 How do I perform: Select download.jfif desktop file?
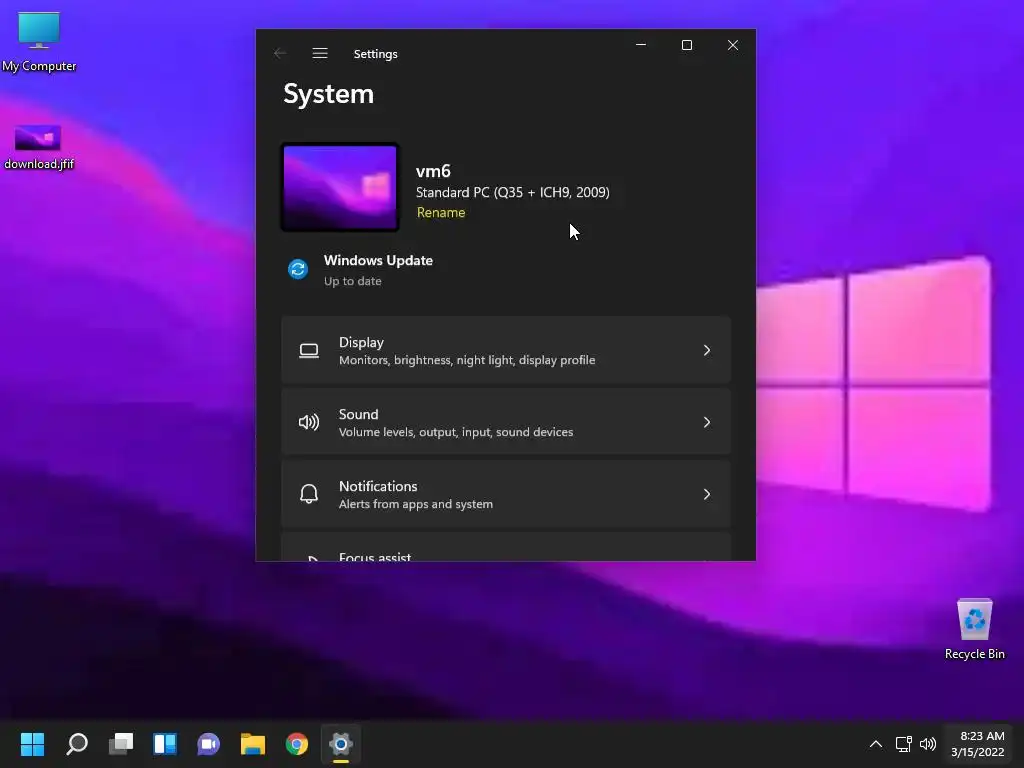pos(39,148)
